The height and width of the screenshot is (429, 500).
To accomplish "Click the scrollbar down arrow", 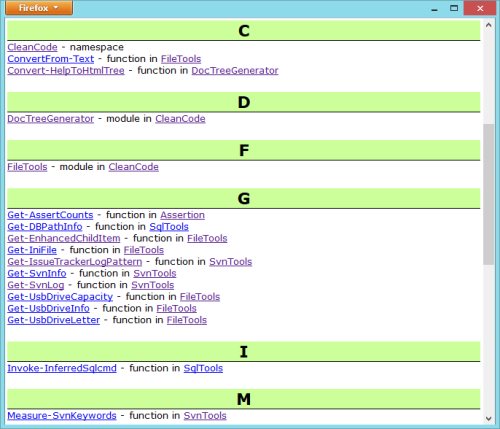I will 489,418.
